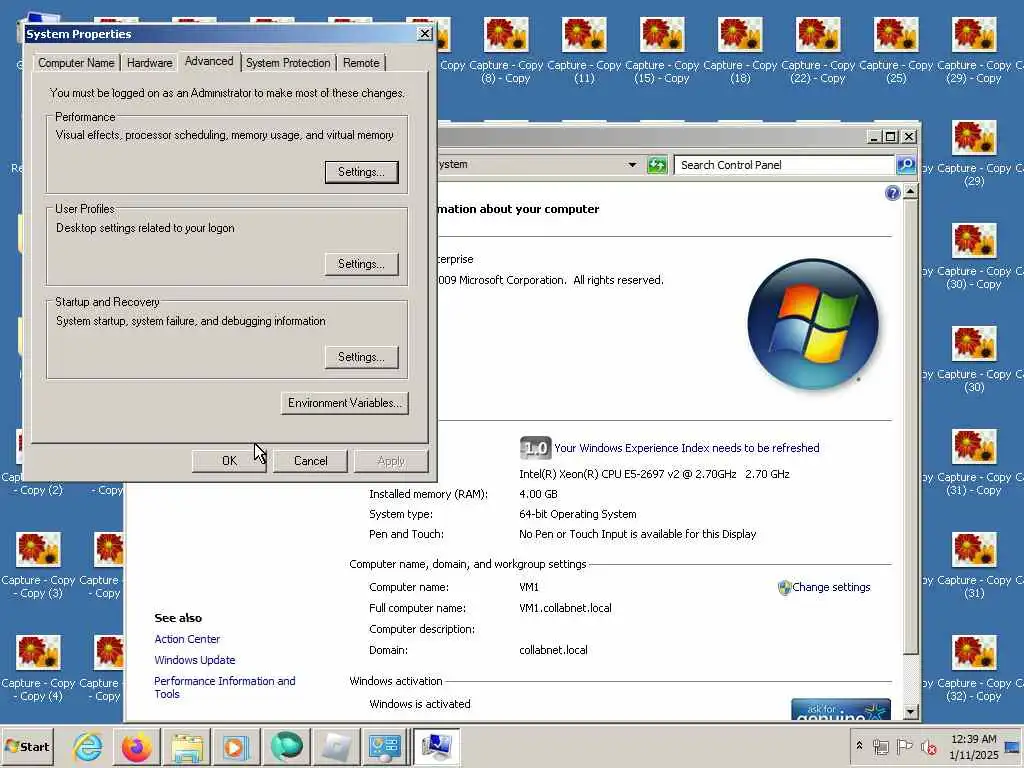Open the System Protection tab
This screenshot has width=1024, height=768.
(288, 63)
